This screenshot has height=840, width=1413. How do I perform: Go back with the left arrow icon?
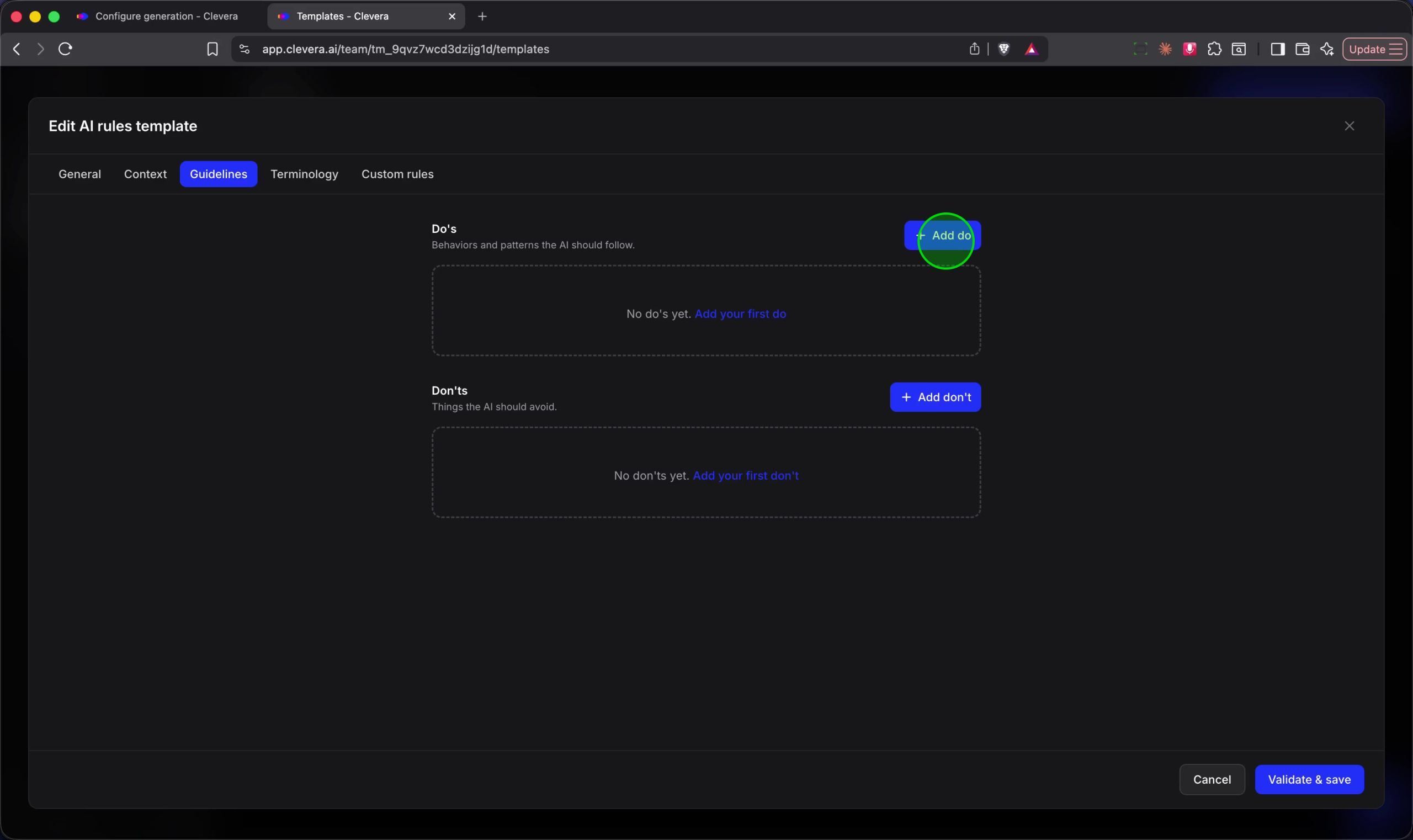[x=17, y=49]
